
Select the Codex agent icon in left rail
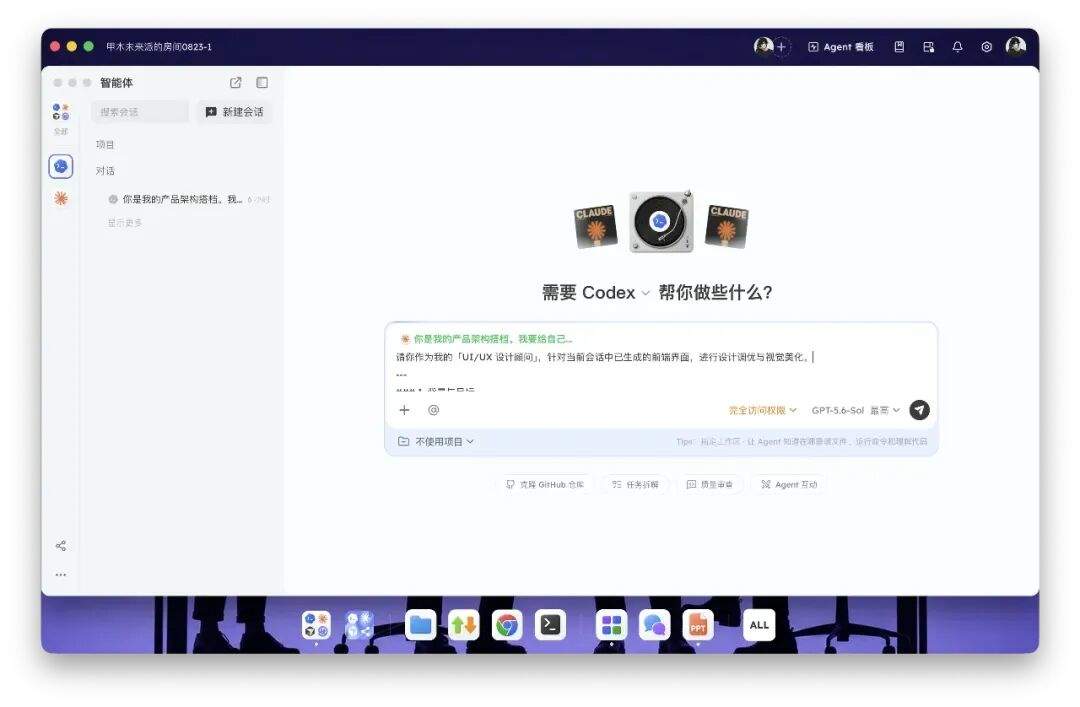(61, 166)
